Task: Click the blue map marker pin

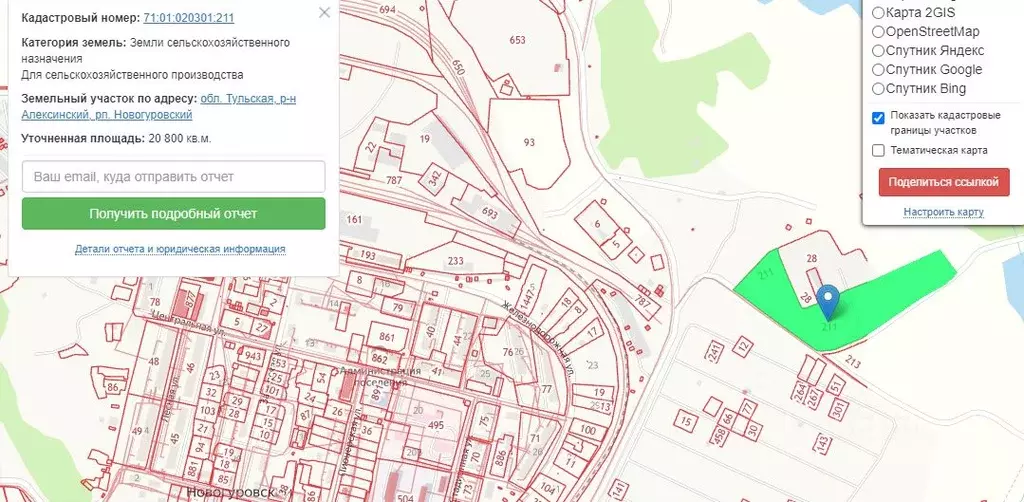Action: tap(829, 302)
